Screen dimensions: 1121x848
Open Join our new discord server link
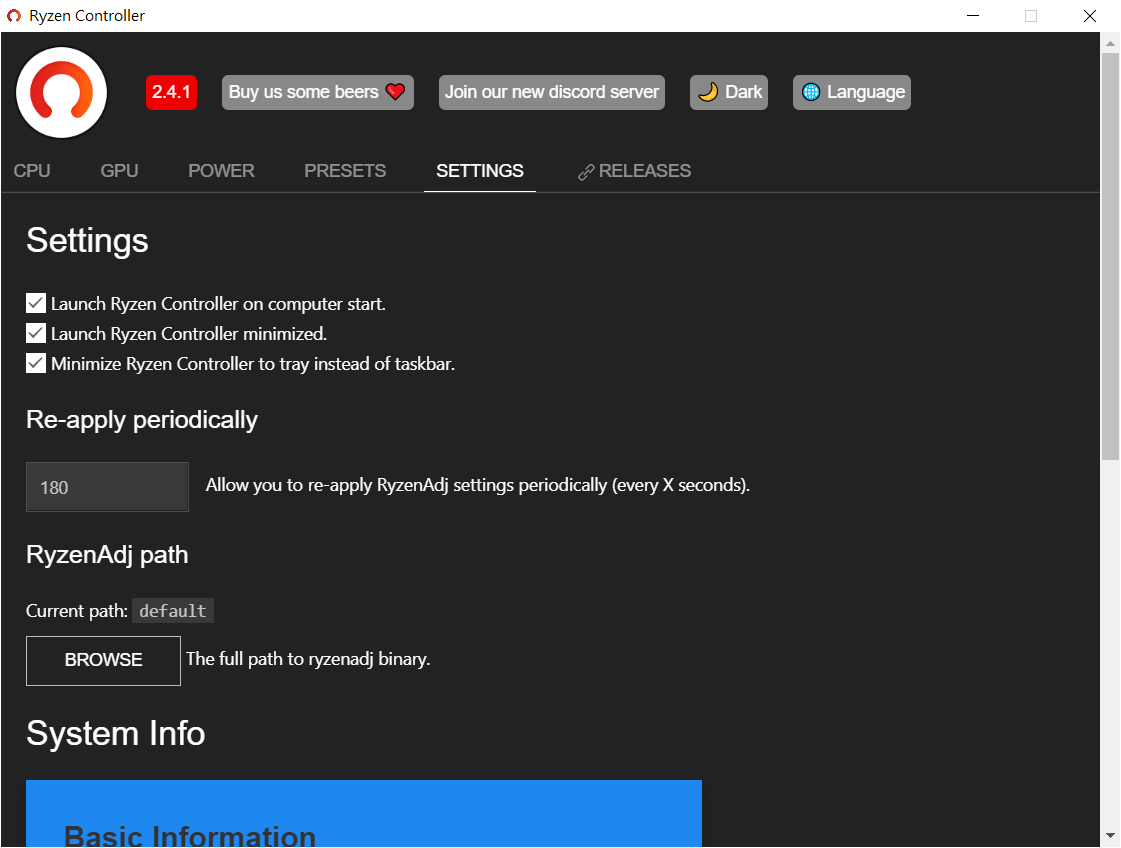coord(552,92)
